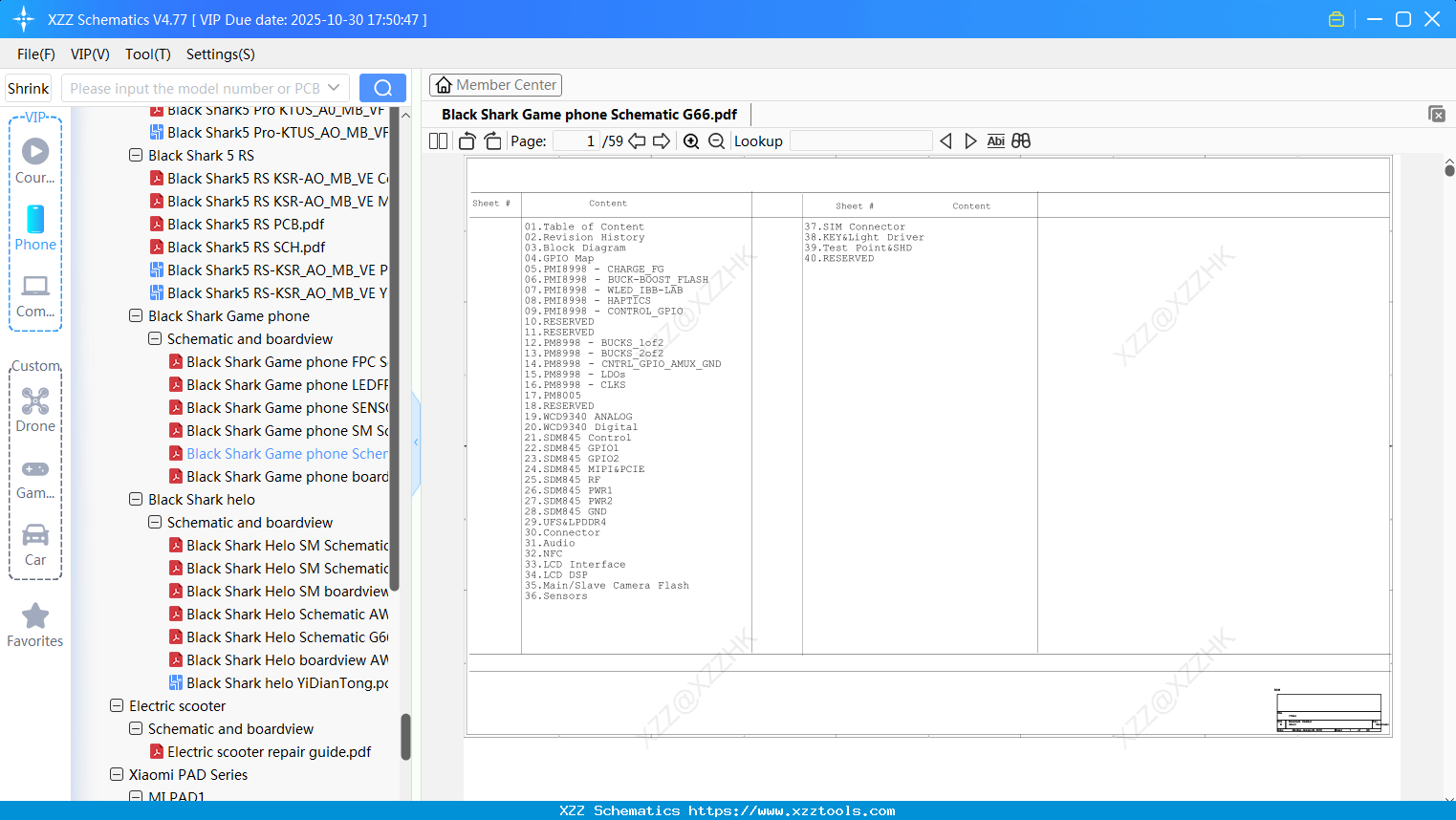Click the home icon of Member Center
The image size is (1456, 820).
[x=444, y=85]
